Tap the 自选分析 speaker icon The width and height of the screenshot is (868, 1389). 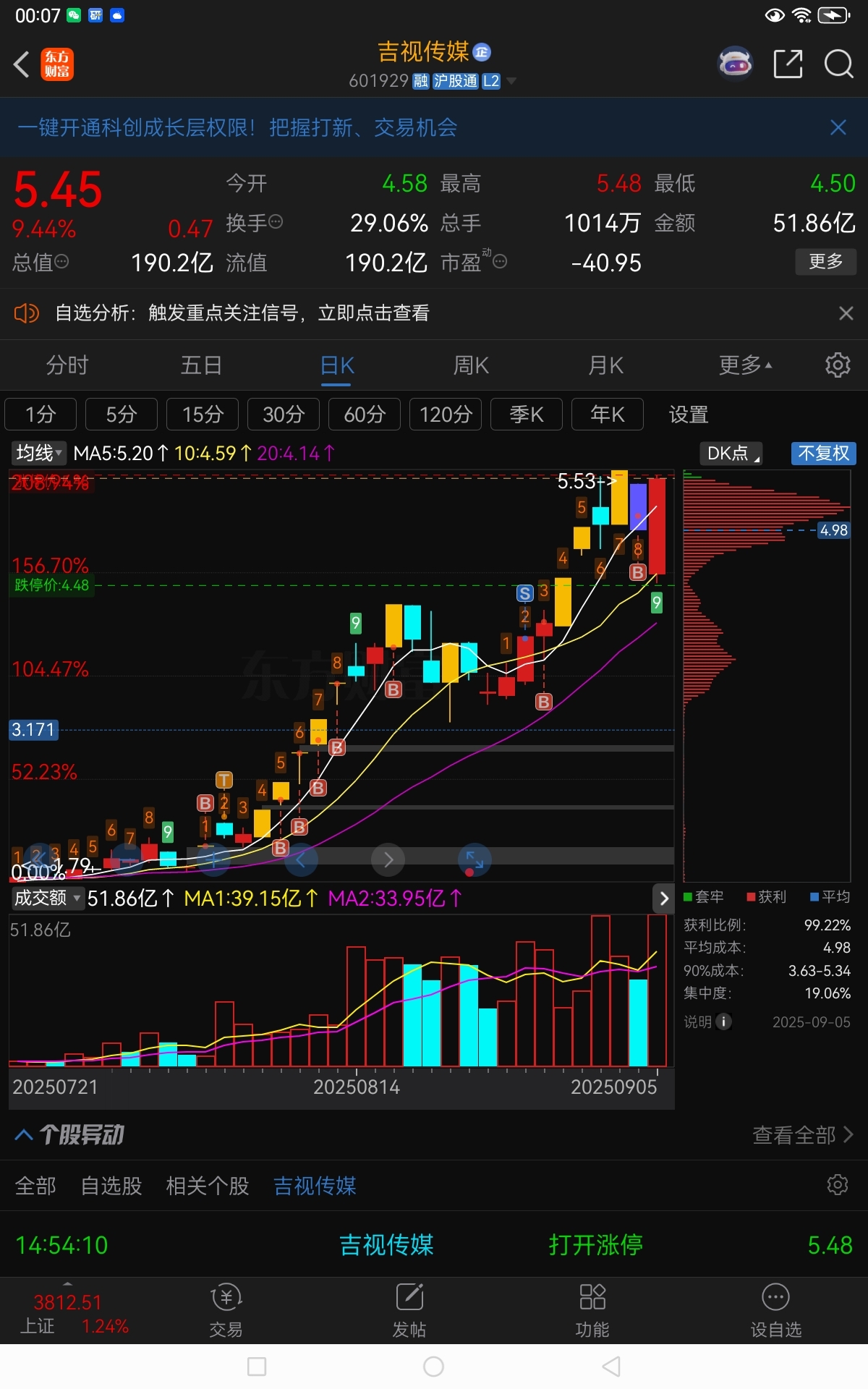click(27, 313)
